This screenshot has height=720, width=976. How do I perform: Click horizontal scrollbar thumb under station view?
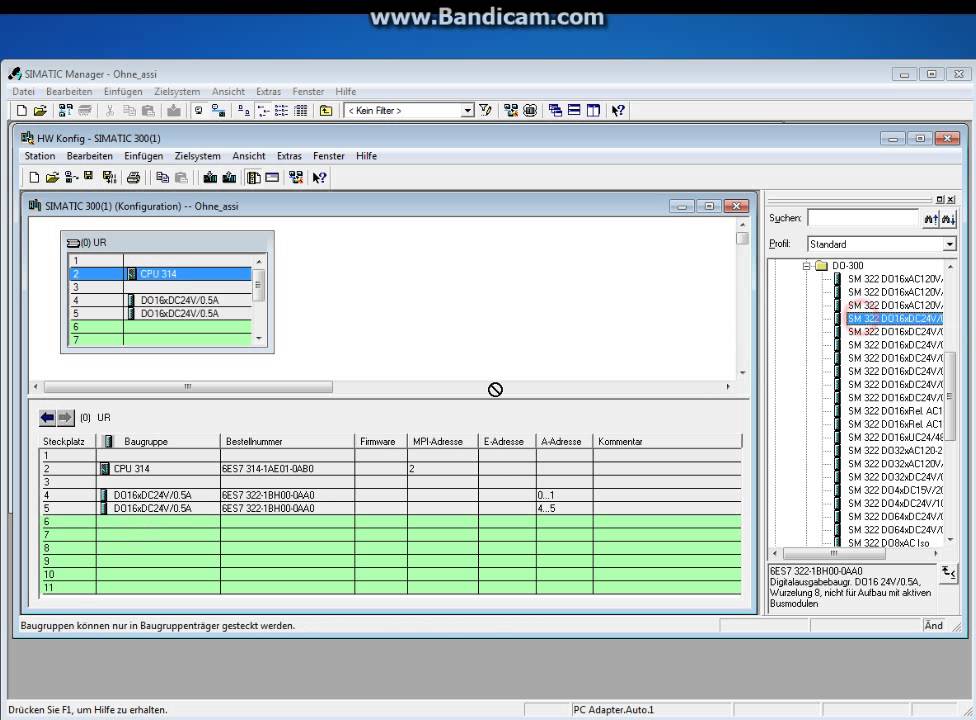tap(188, 387)
